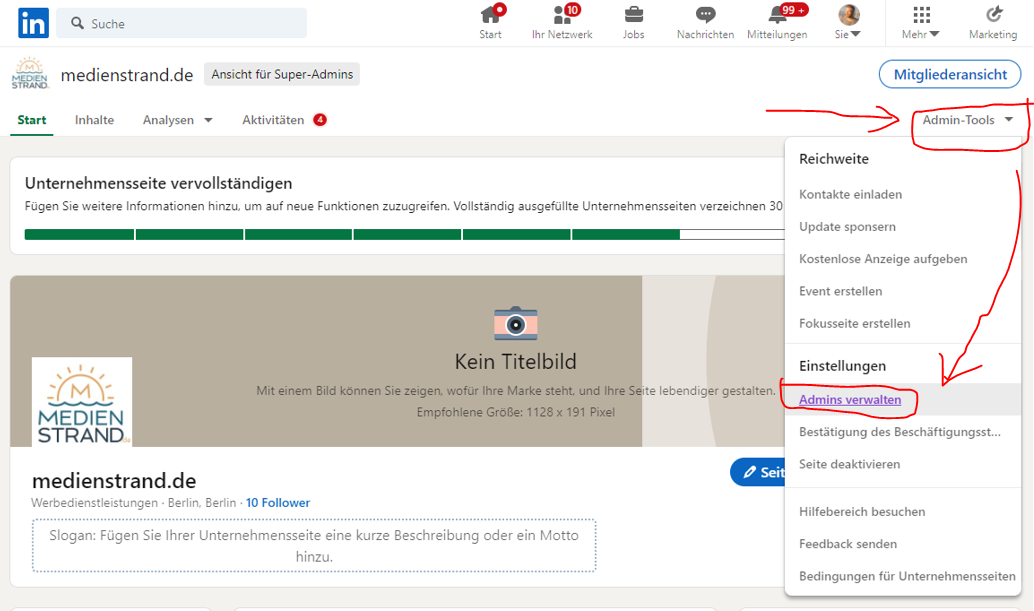Open Mitteilungen bell icon
The height and width of the screenshot is (611, 1034).
(777, 15)
